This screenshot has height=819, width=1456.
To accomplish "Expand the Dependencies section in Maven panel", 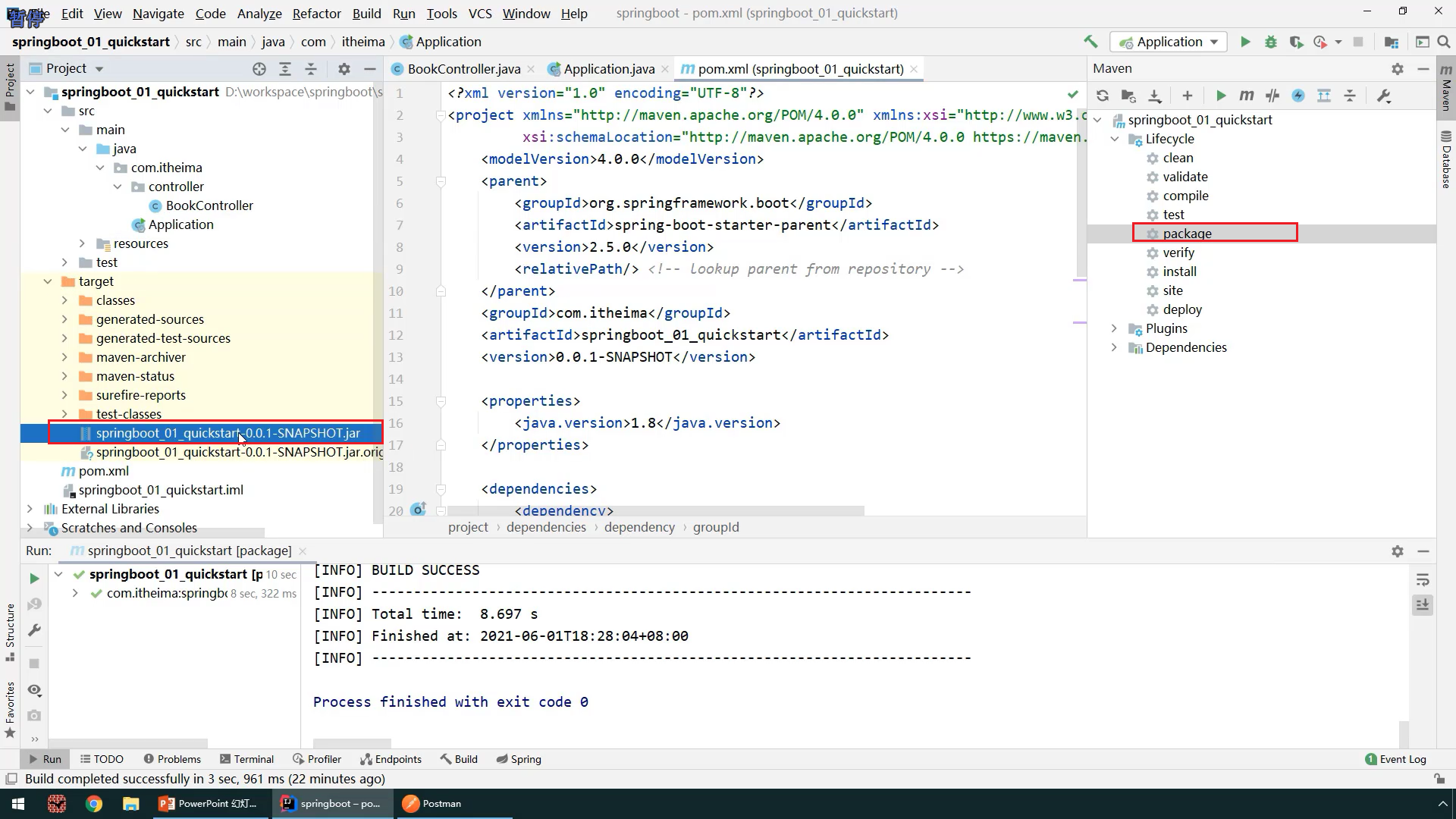I will 1113,346.
